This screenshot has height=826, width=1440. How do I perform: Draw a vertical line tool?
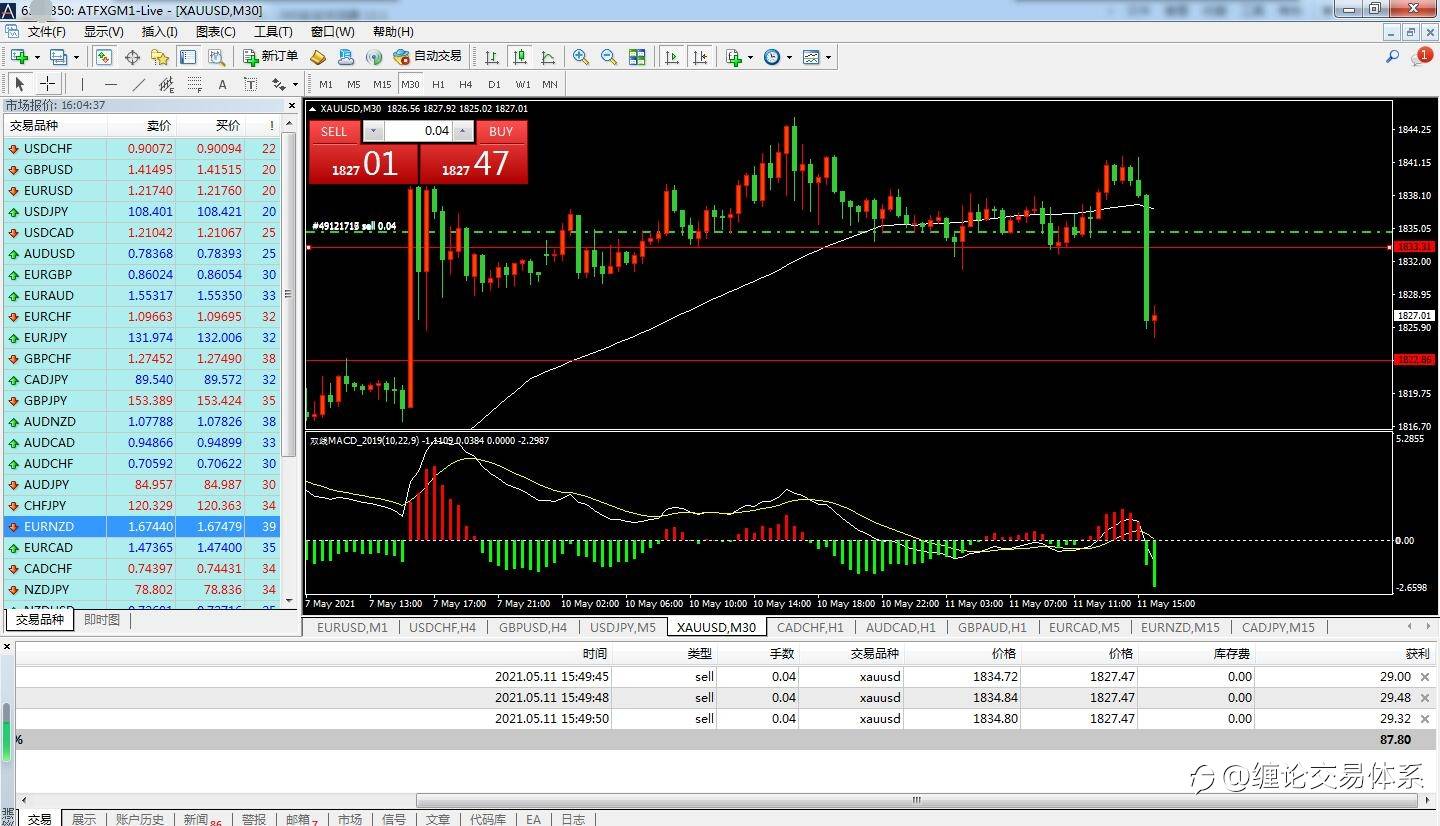pyautogui.click(x=83, y=84)
